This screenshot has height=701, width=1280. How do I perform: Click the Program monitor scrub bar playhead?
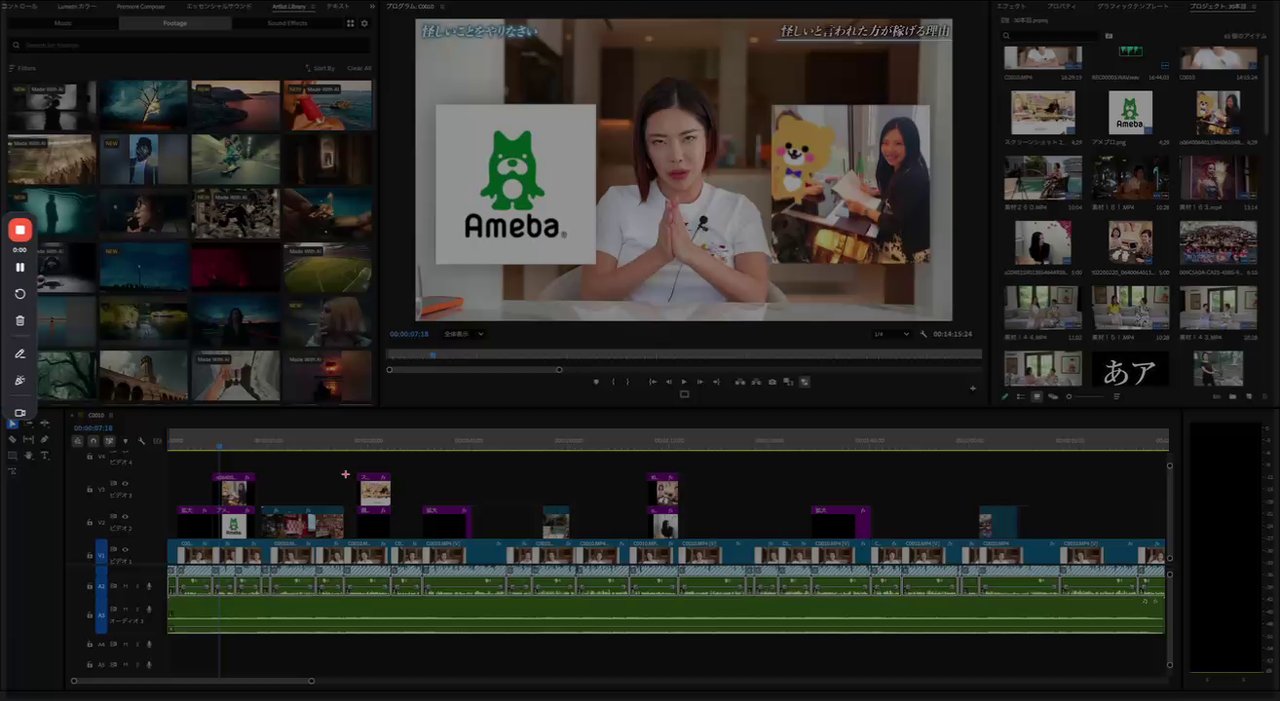tap(433, 354)
